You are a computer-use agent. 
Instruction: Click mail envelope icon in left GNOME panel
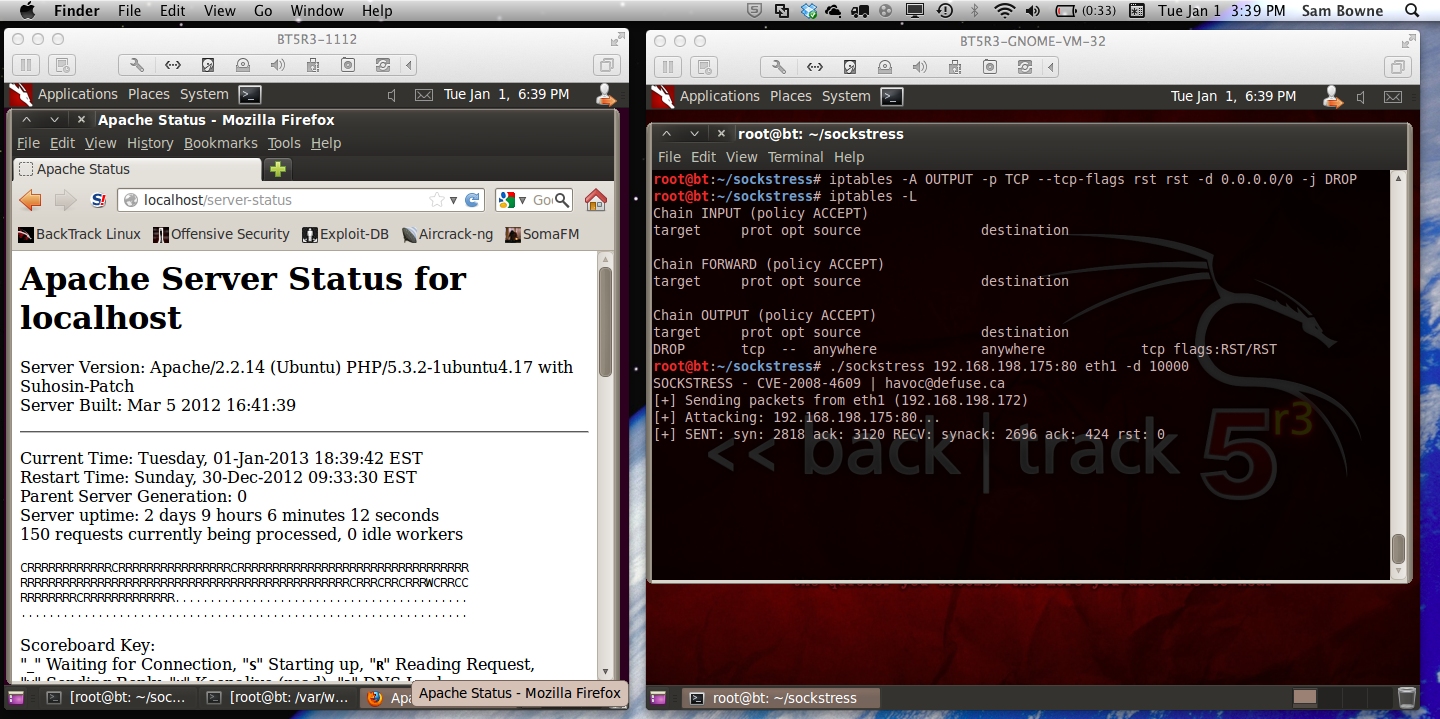pyautogui.click(x=424, y=95)
